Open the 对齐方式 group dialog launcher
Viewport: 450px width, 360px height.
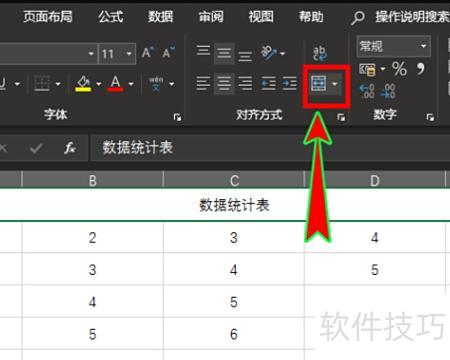tap(341, 117)
